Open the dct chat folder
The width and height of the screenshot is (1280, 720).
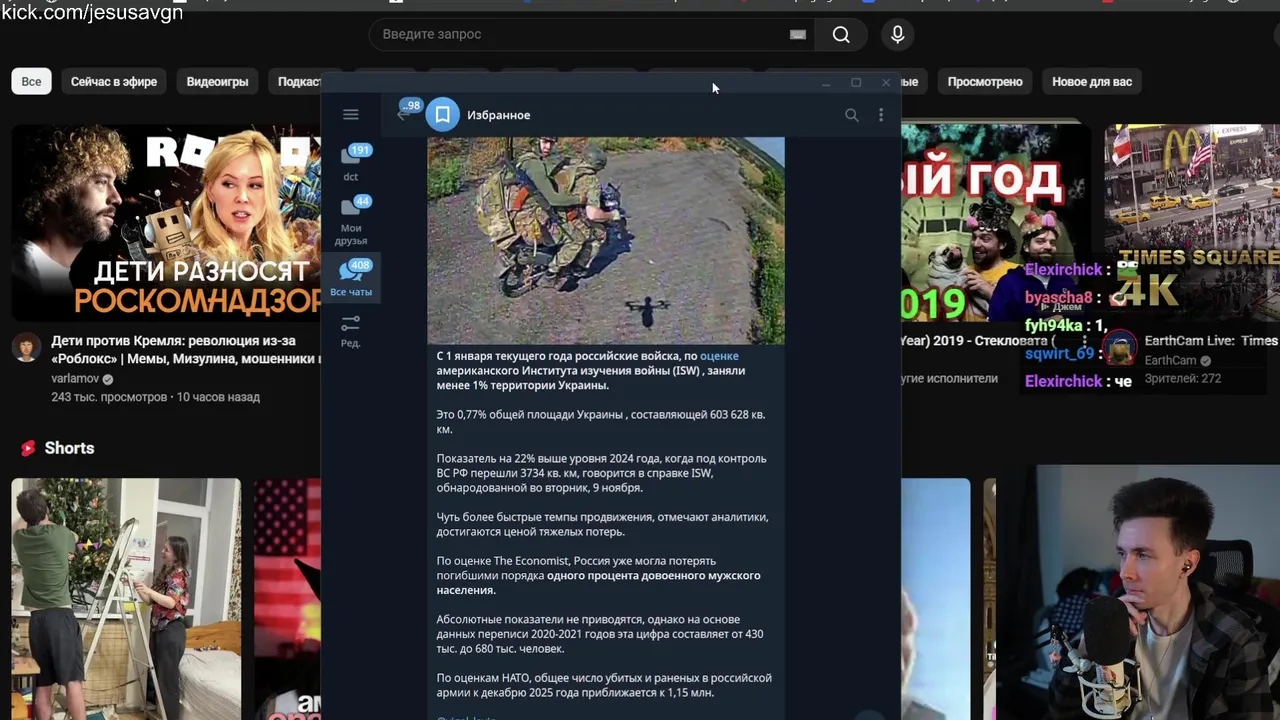point(351,164)
